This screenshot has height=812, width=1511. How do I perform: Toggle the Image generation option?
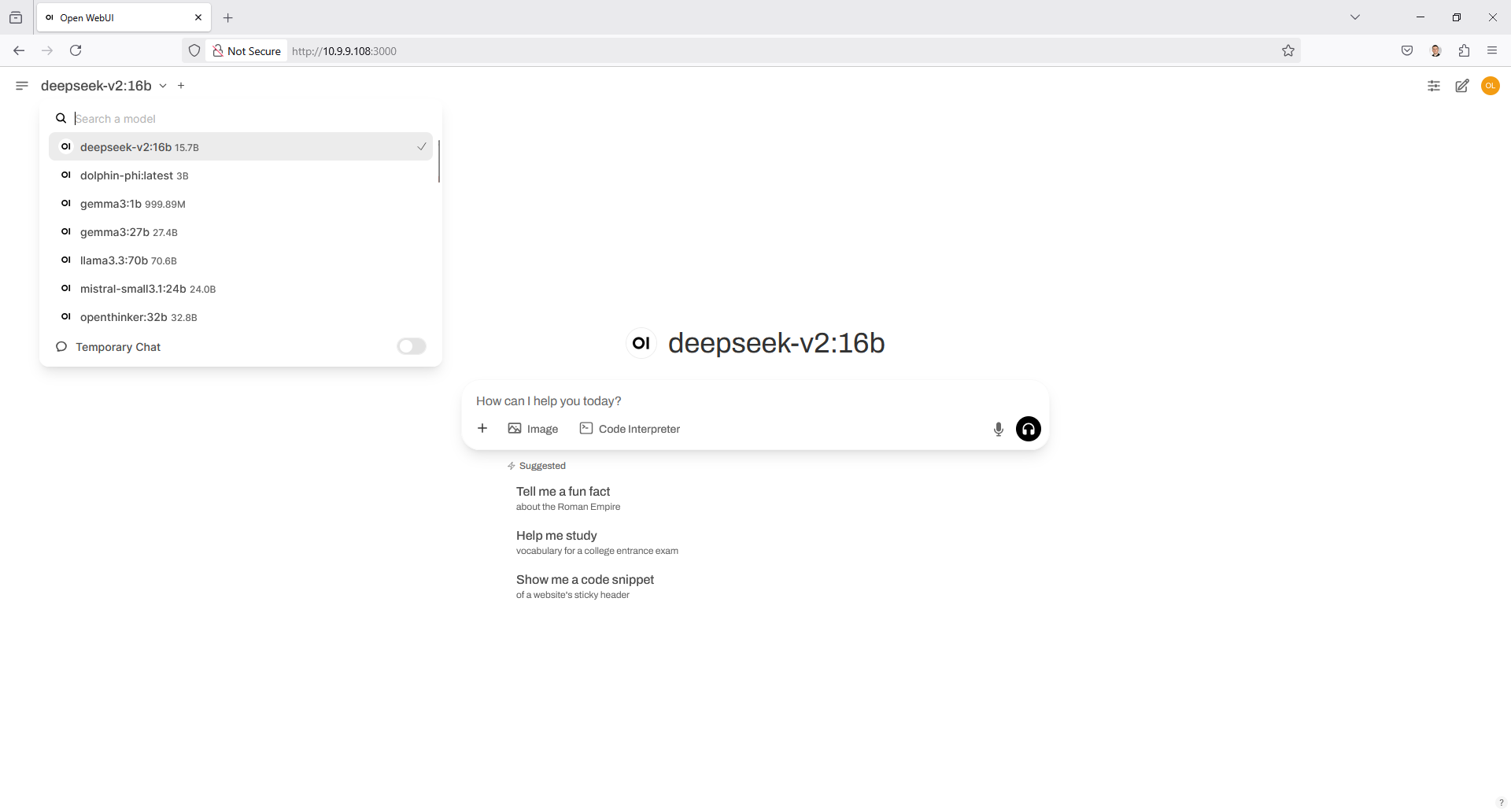pos(533,429)
